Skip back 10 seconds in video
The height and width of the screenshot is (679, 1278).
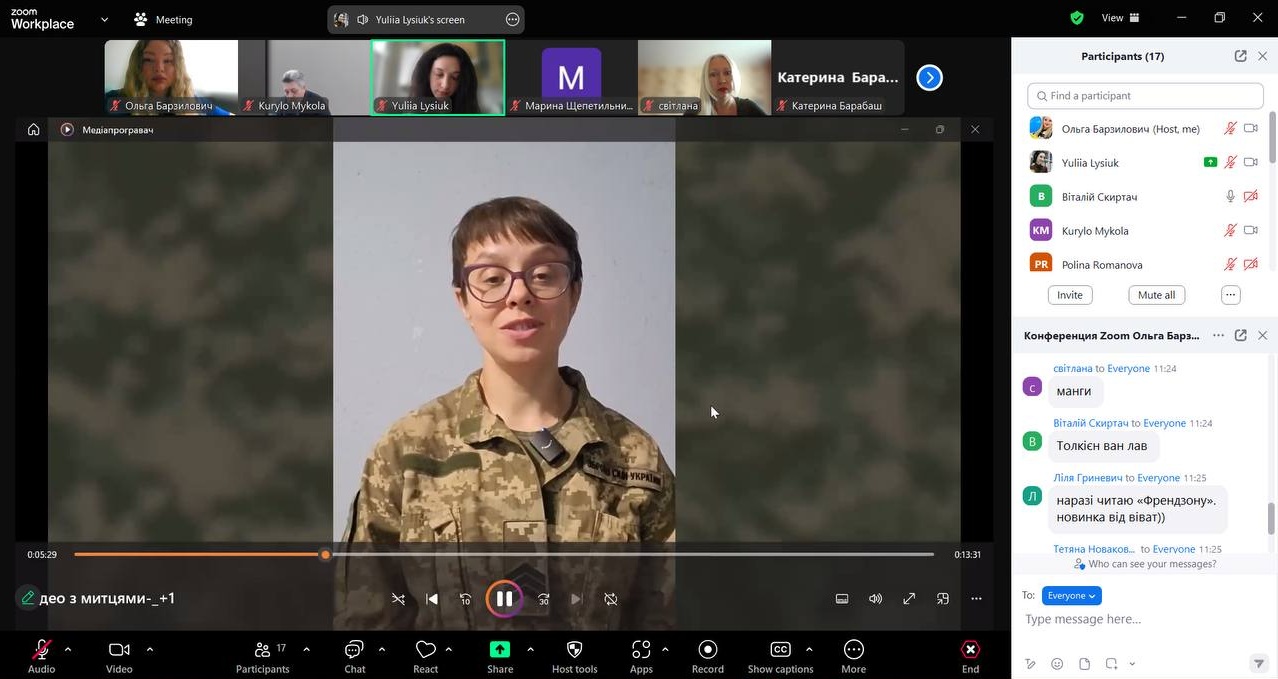465,599
